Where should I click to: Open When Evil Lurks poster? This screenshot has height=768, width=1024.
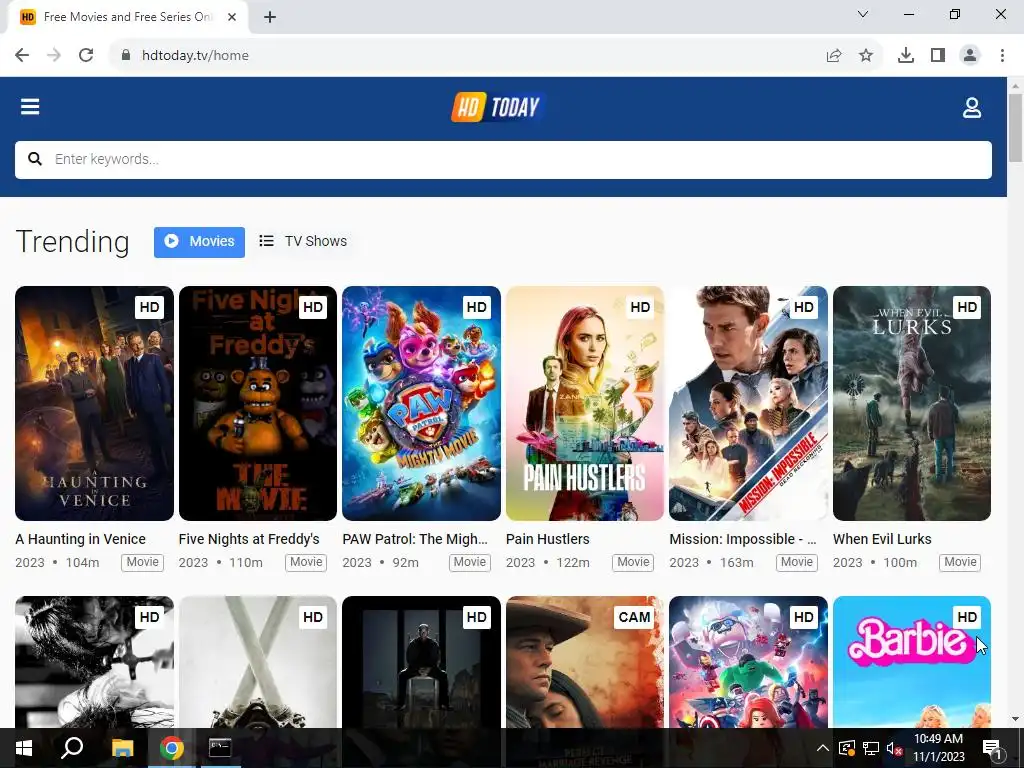point(912,403)
